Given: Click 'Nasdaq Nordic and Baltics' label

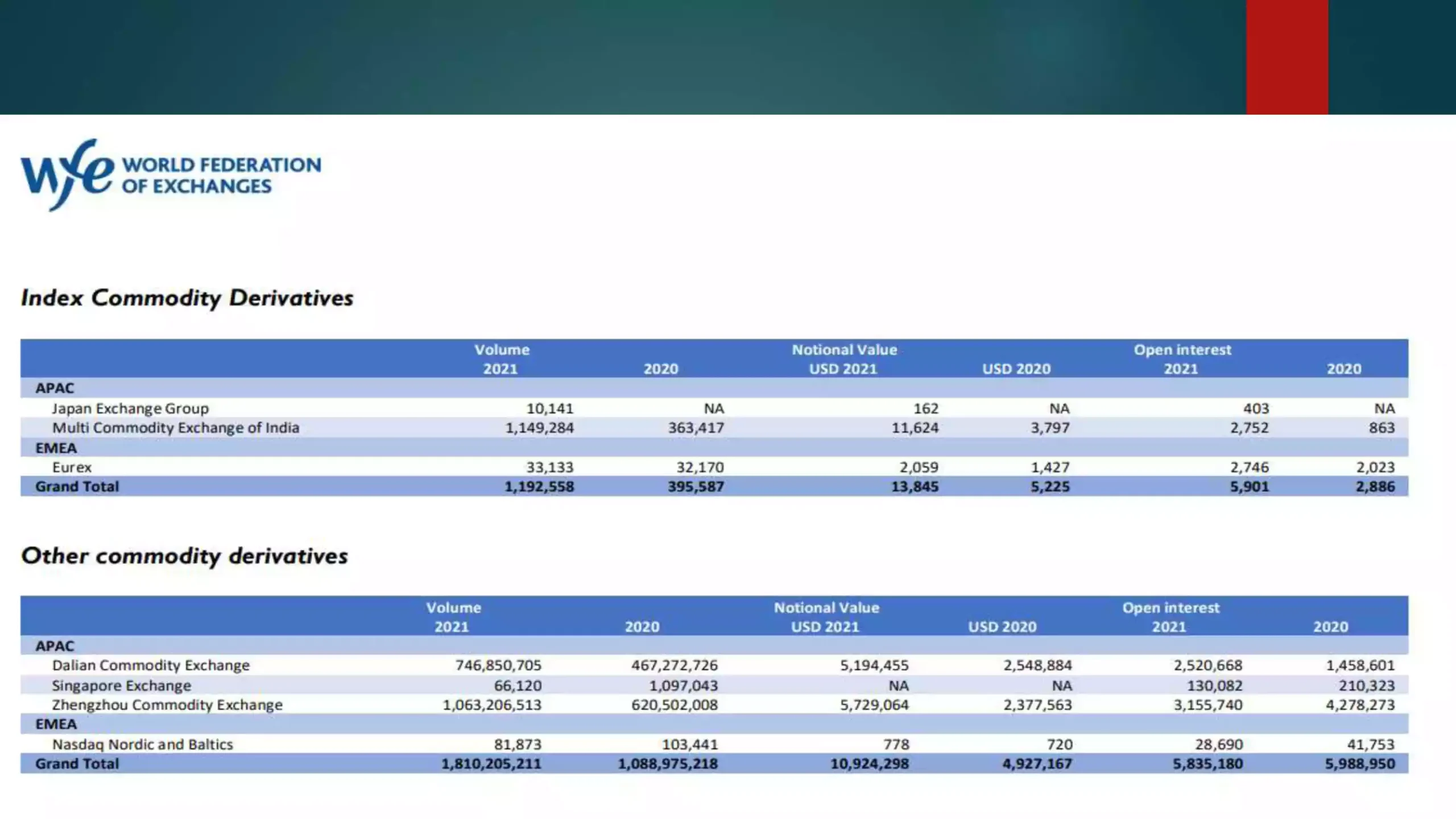Looking at the screenshot, I should point(143,744).
